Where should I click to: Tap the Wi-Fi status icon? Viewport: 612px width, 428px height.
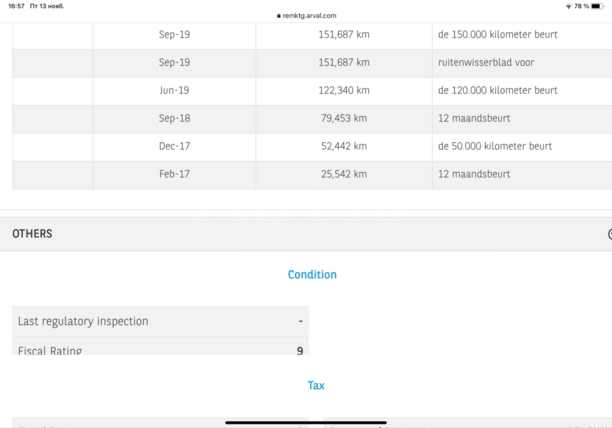[569, 6]
